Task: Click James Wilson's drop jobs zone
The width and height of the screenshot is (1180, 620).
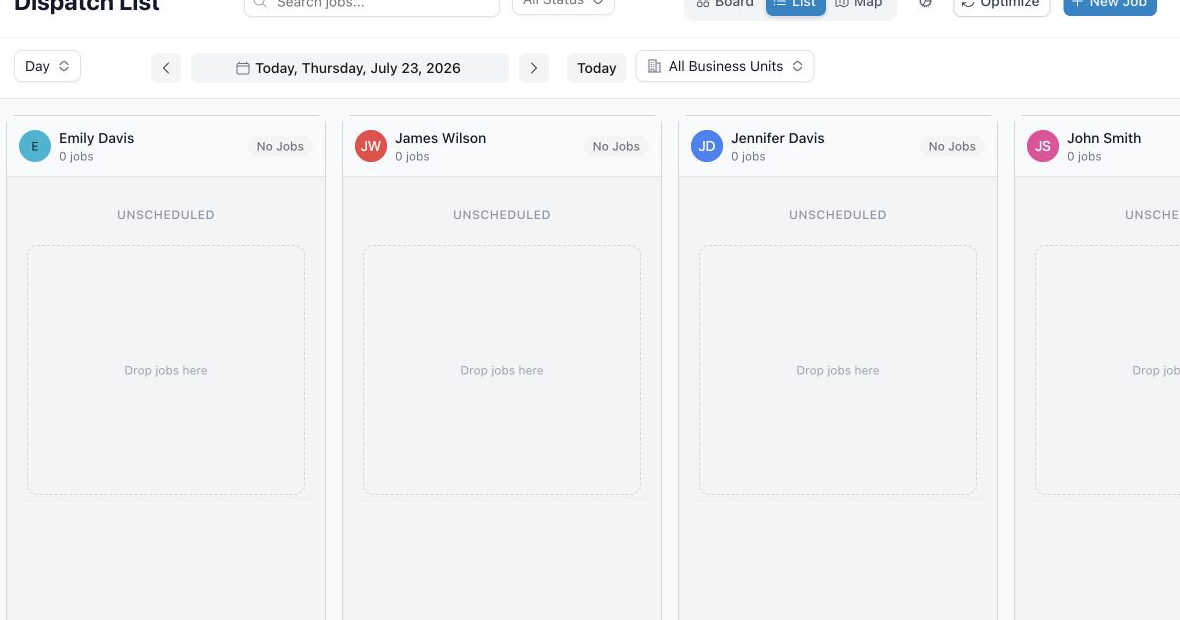Action: 502,370
